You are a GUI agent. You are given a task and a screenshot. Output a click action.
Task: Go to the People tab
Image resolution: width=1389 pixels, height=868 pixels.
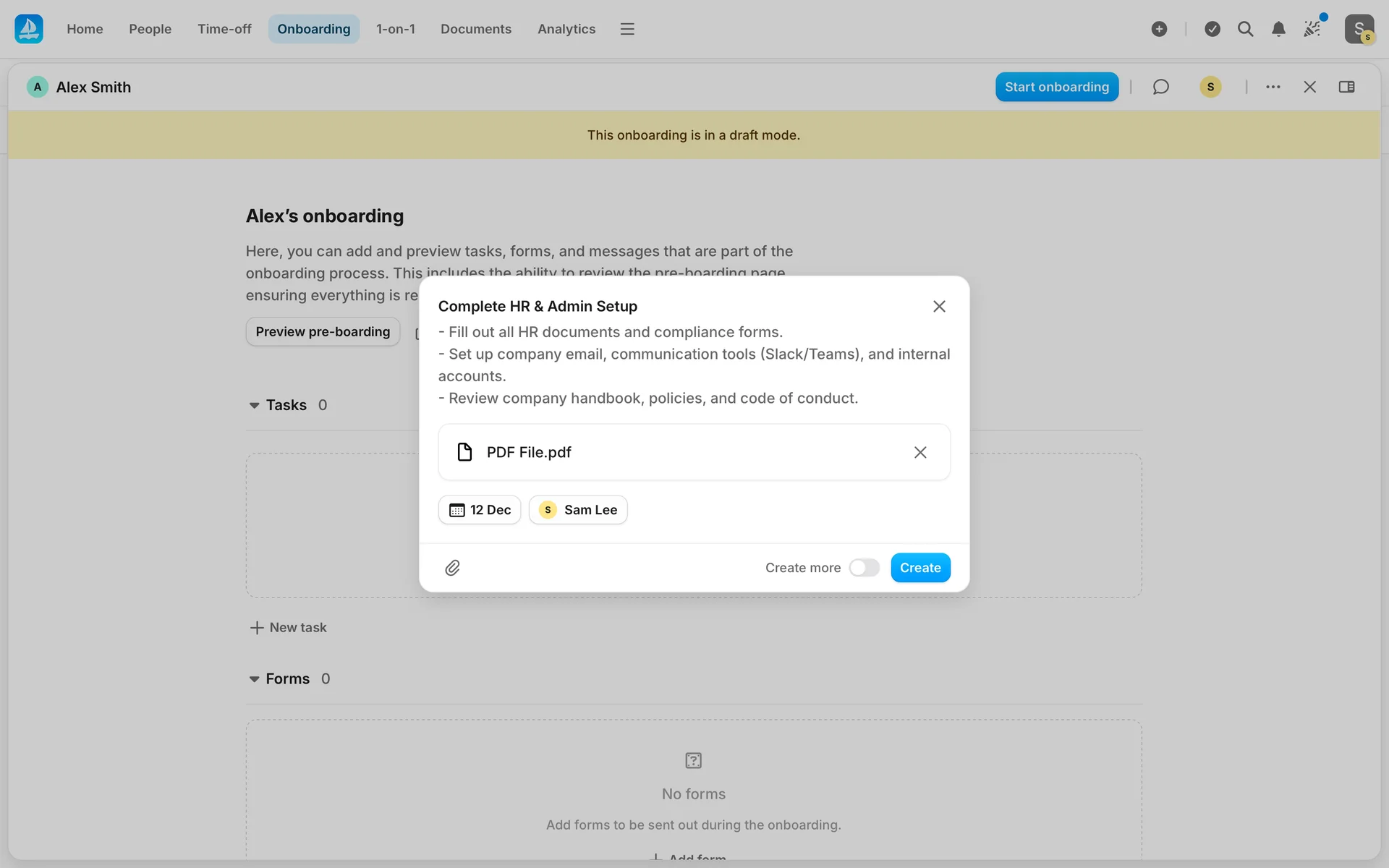coord(150,29)
